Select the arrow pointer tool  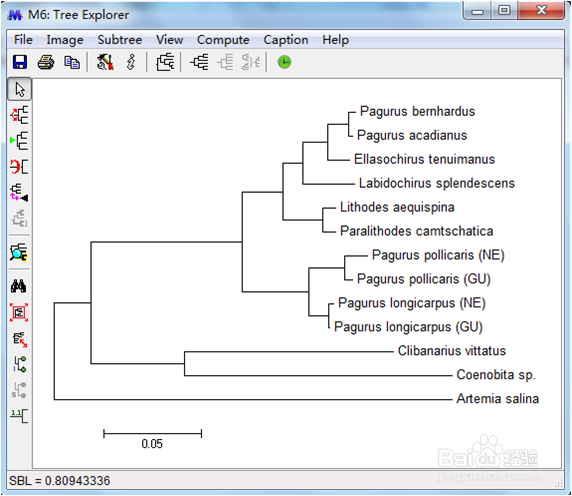[19, 89]
